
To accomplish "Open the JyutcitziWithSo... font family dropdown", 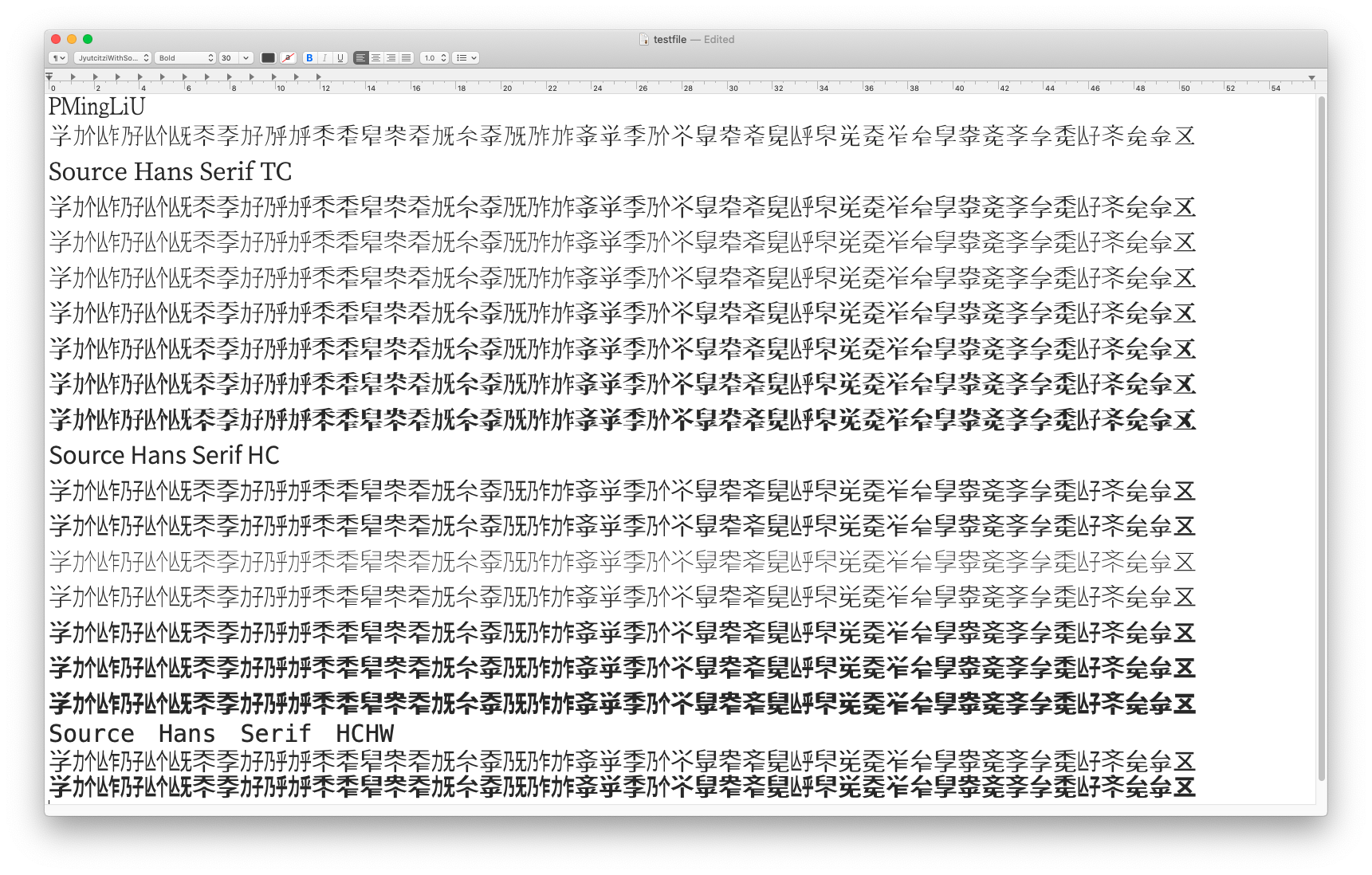I will tap(112, 58).
